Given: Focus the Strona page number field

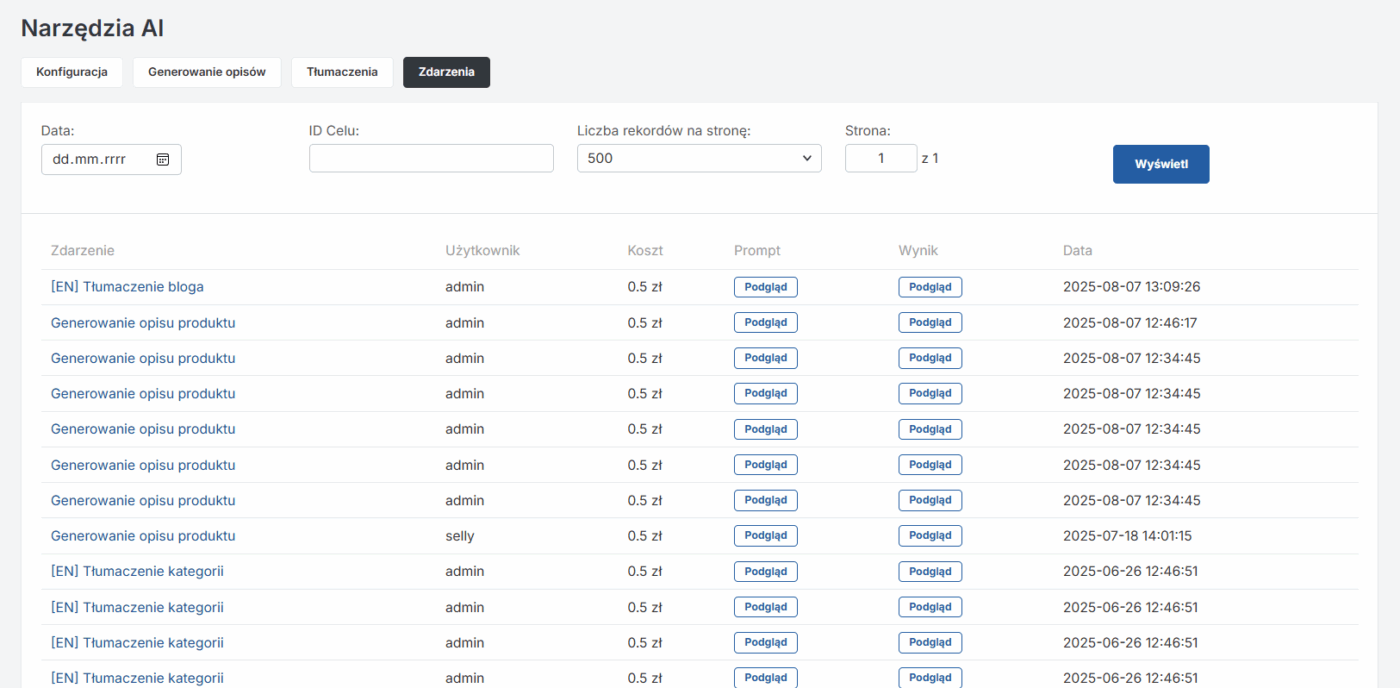Looking at the screenshot, I should 880,158.
